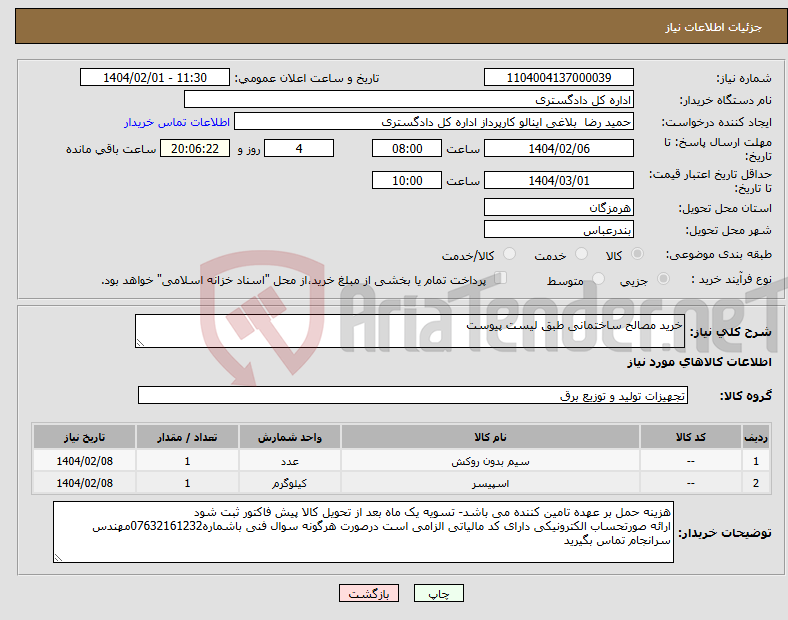Click the buyer notes textarea هزینه حمل
The height and width of the screenshot is (620, 788).
(x=363, y=532)
